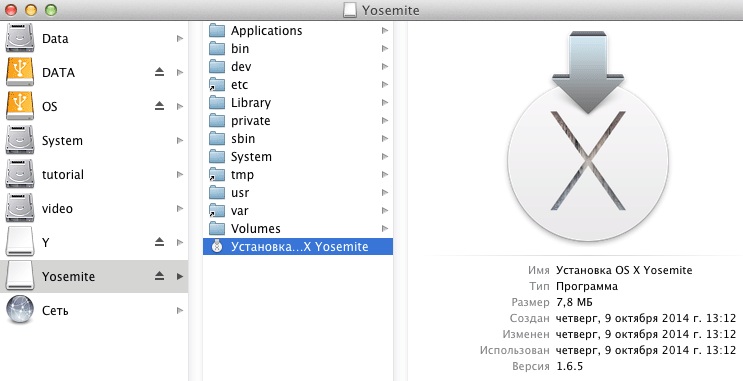Select the etc folder name

tap(239, 85)
